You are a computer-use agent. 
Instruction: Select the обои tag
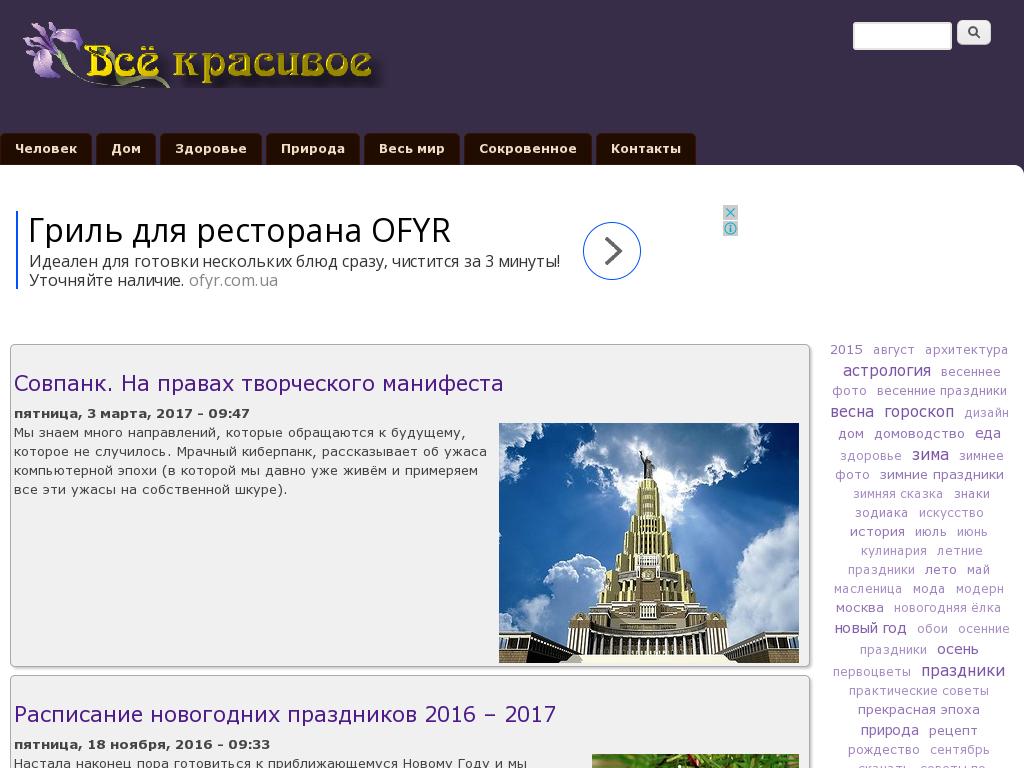(932, 629)
